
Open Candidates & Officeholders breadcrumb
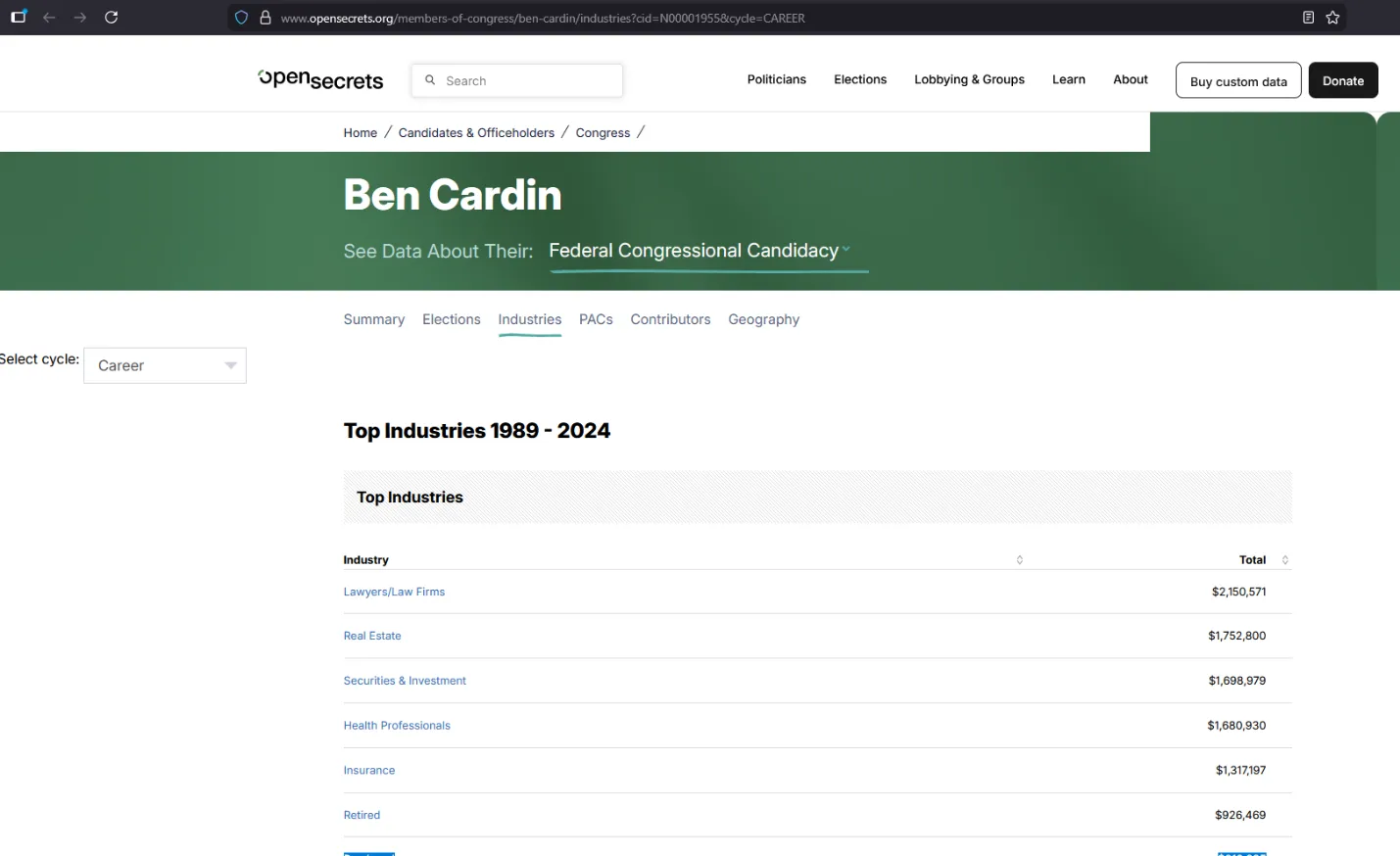476,132
